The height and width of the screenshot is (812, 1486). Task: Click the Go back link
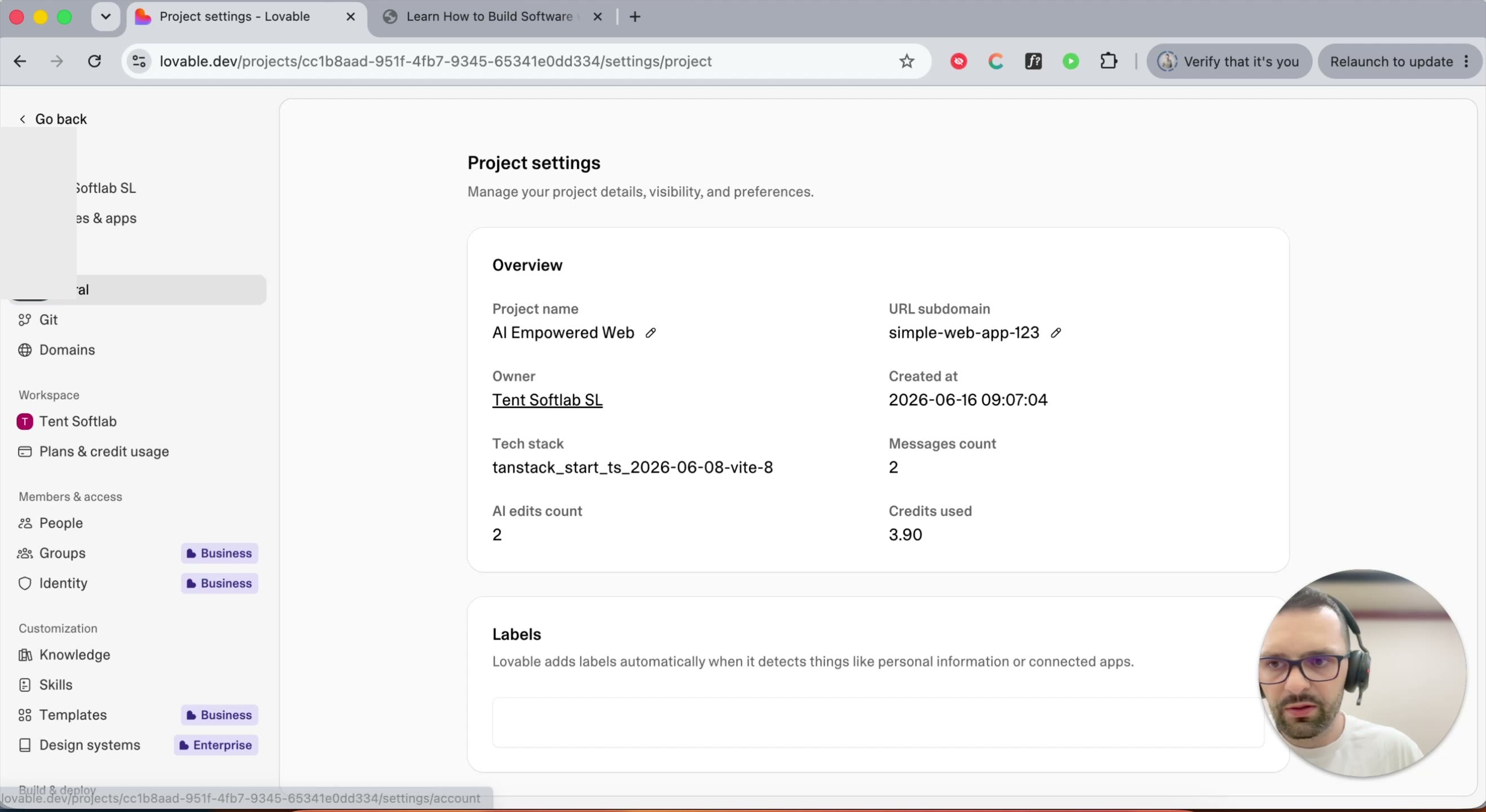[x=53, y=119]
